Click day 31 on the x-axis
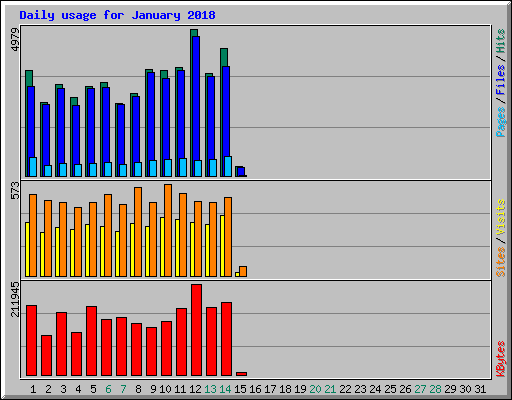Screen dimensions: 512x400 click(480, 389)
